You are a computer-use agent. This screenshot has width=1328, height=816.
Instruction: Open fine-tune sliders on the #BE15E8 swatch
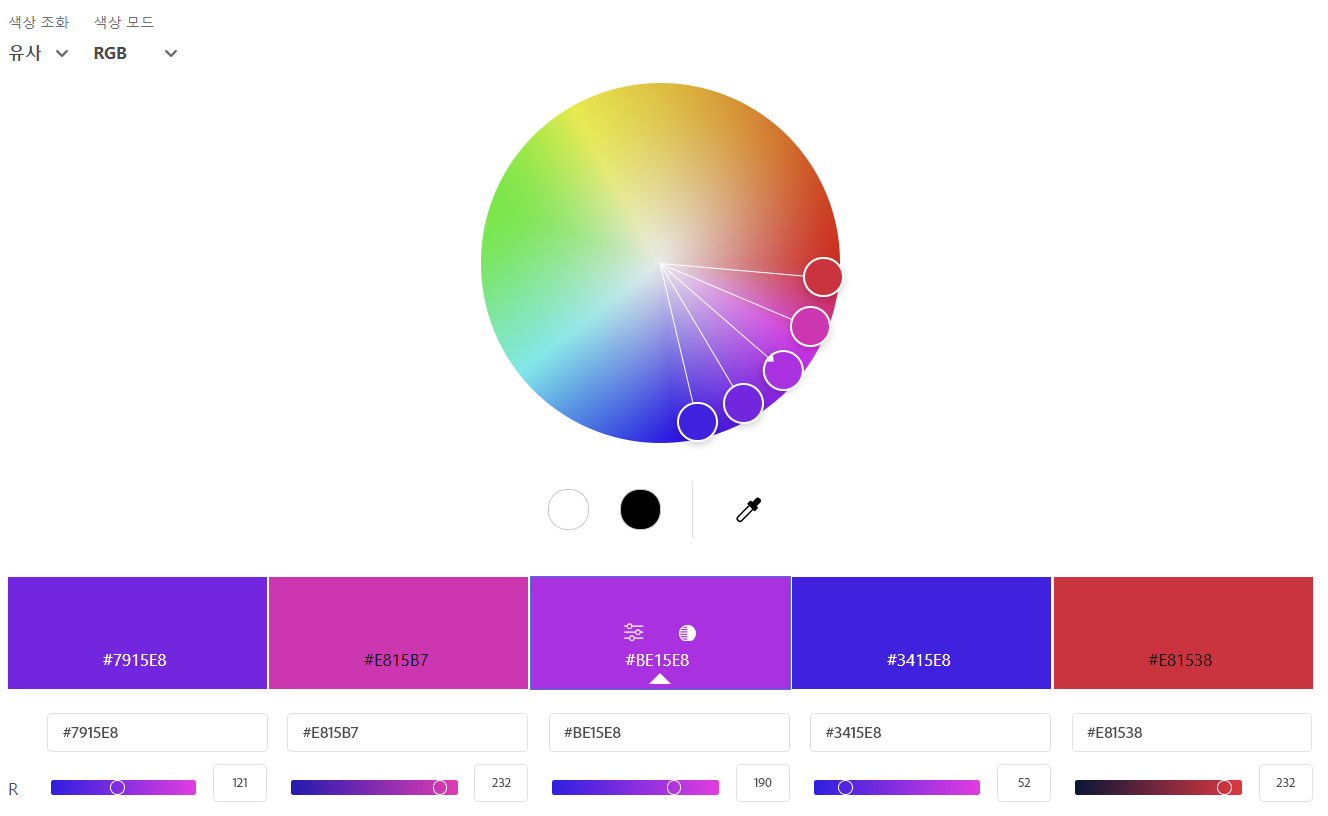pyautogui.click(x=633, y=631)
